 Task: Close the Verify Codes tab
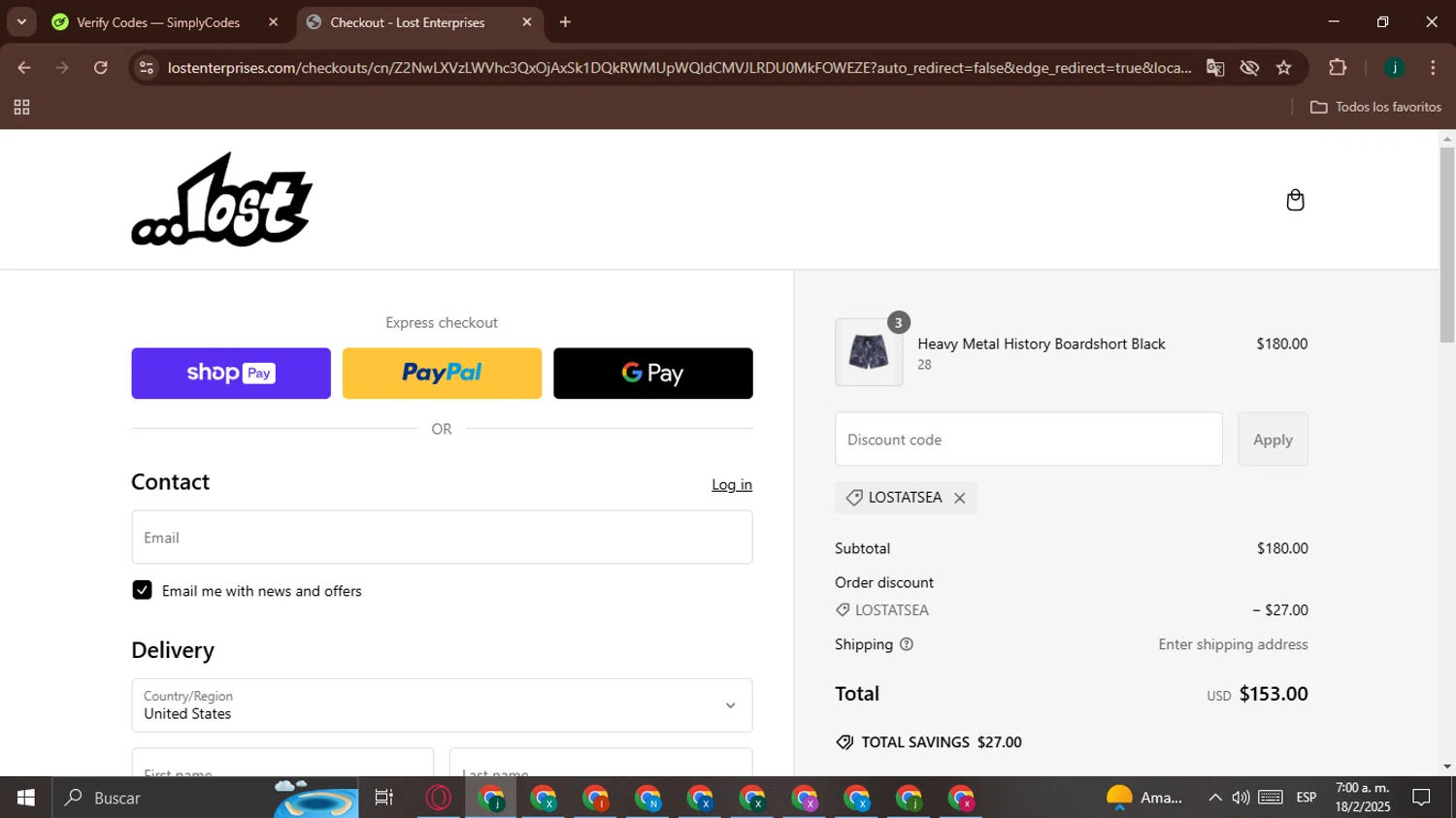click(x=273, y=22)
